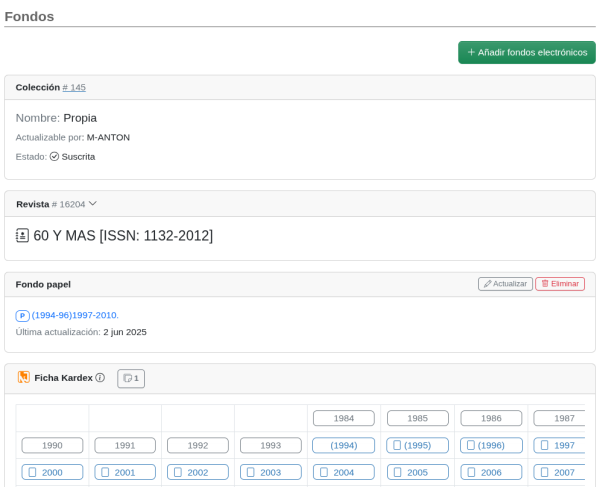Select the 1984 year cell
600x487 pixels.
[344, 418]
